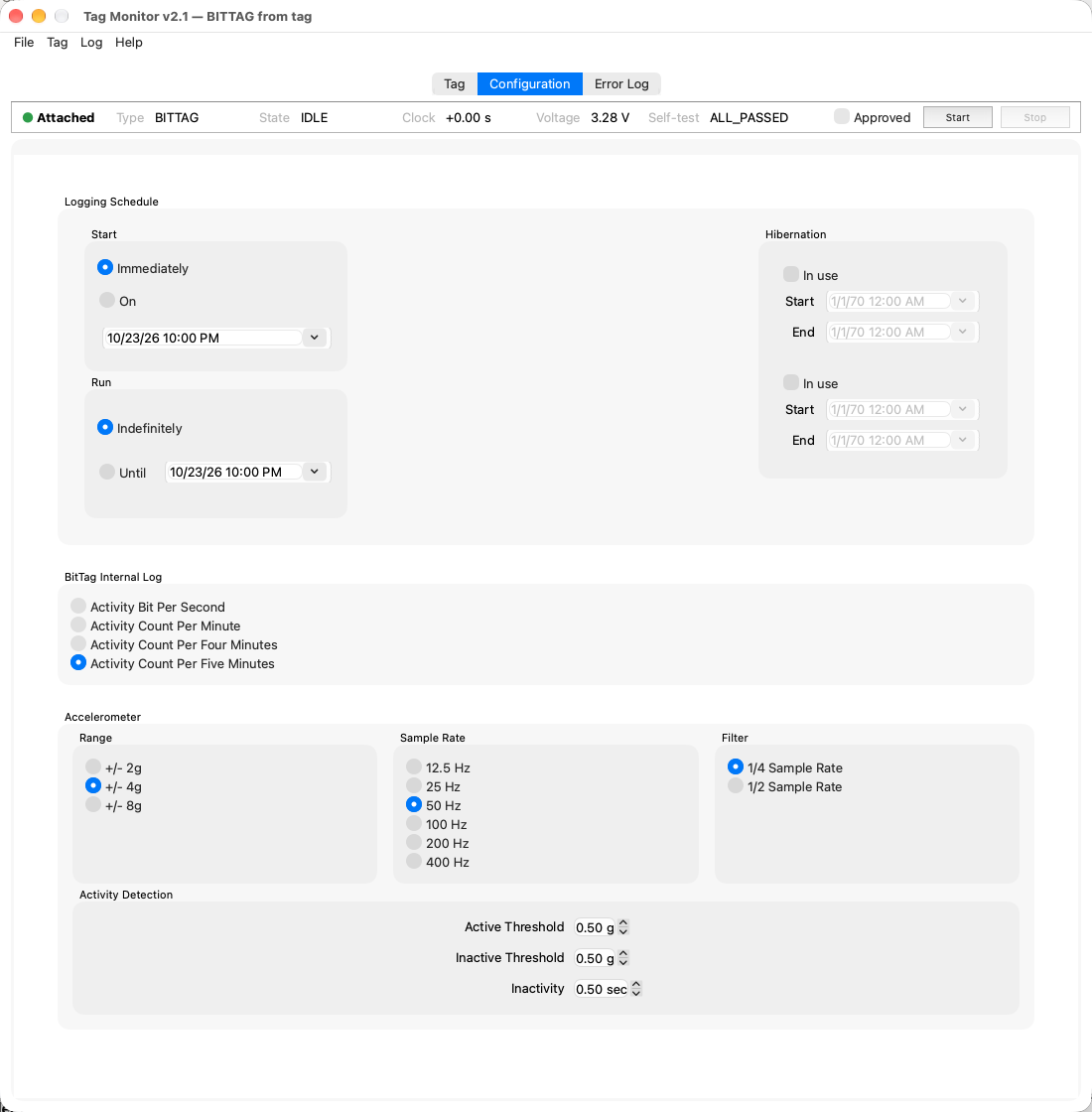The height and width of the screenshot is (1112, 1092).
Task: Set sample rate to 12.5 Hz
Action: [x=413, y=766]
